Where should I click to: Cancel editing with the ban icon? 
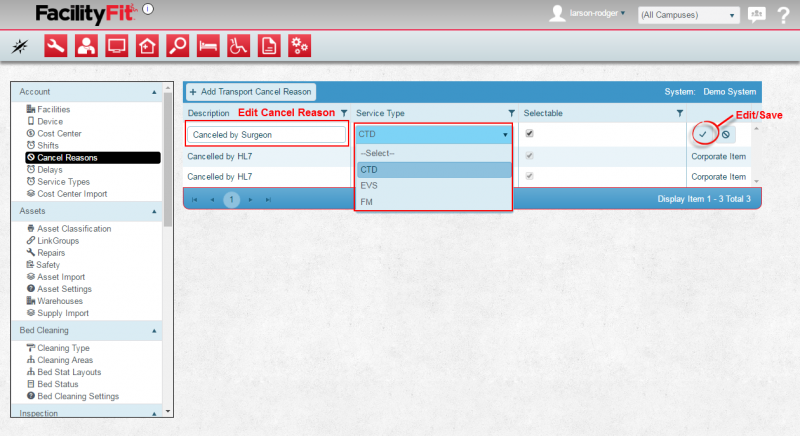click(725, 134)
